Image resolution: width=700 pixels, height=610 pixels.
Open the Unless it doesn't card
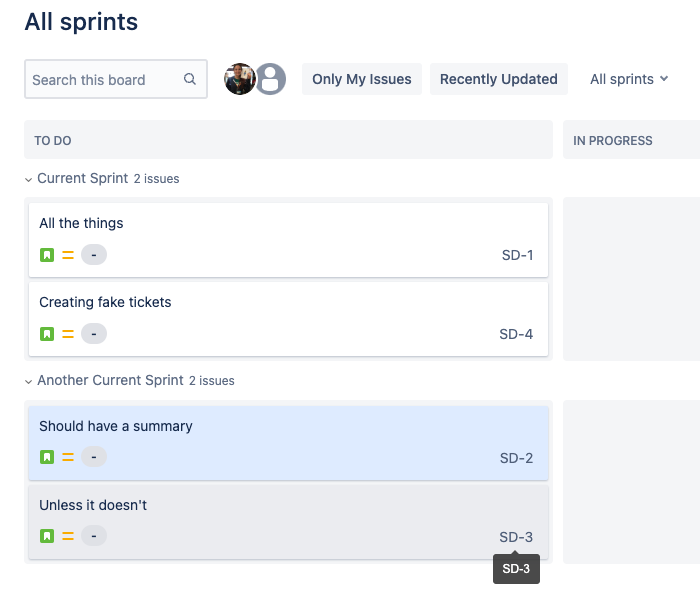(93, 505)
